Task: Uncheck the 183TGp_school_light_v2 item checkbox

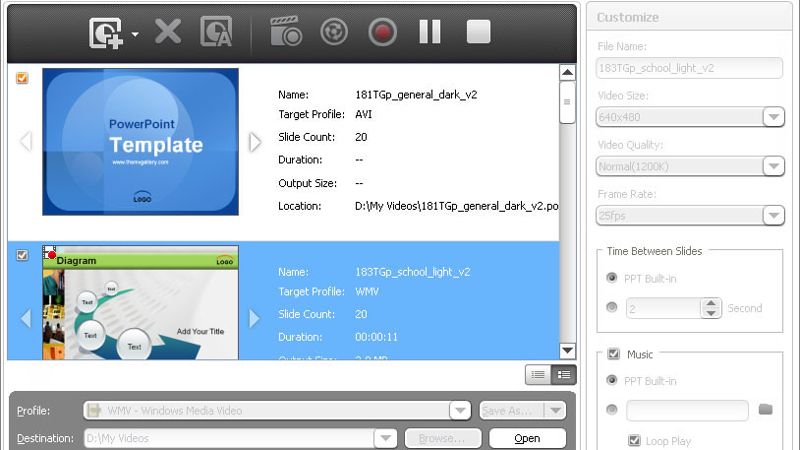Action: 22,255
